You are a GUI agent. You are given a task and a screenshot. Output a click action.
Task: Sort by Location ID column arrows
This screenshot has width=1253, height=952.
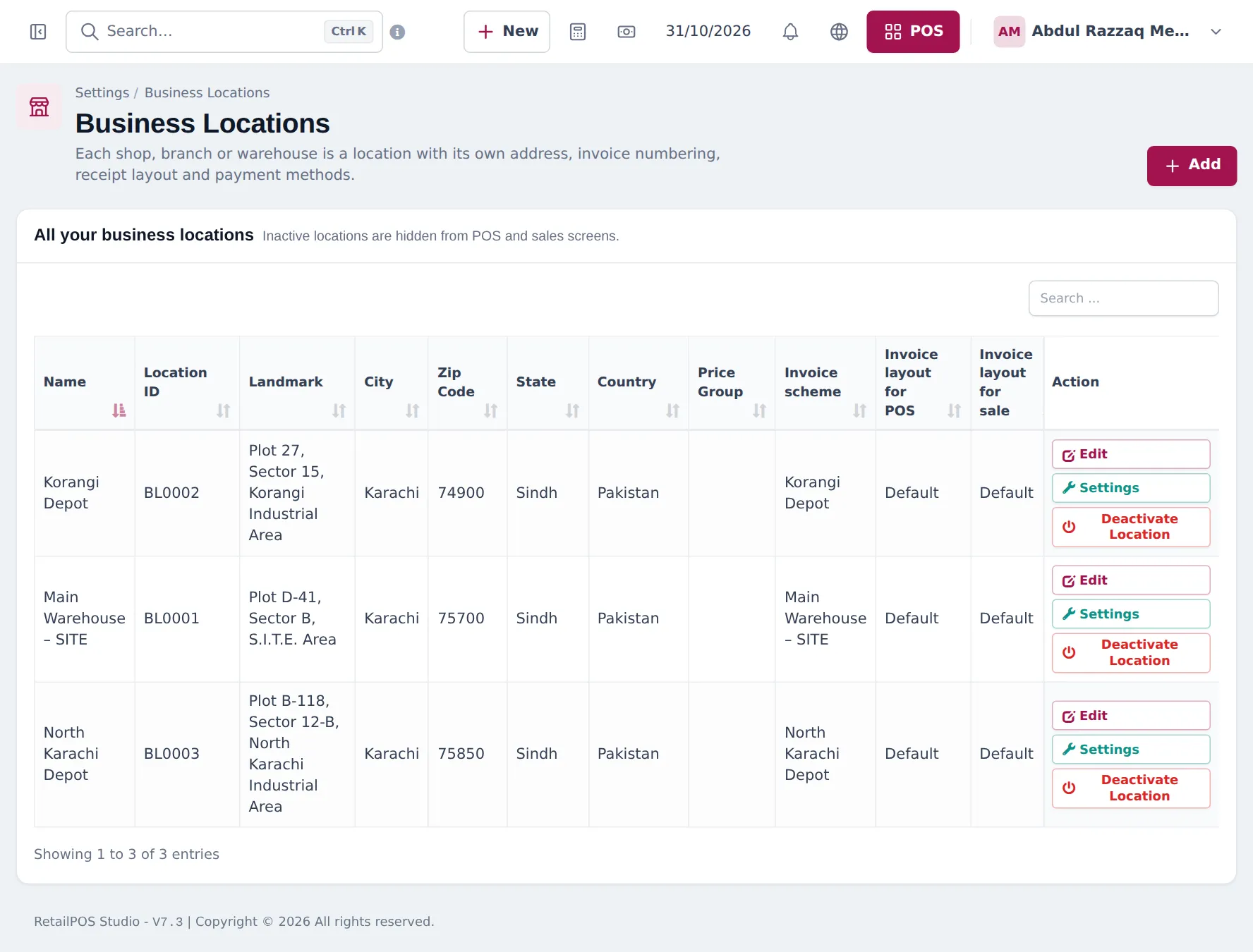pos(223,410)
